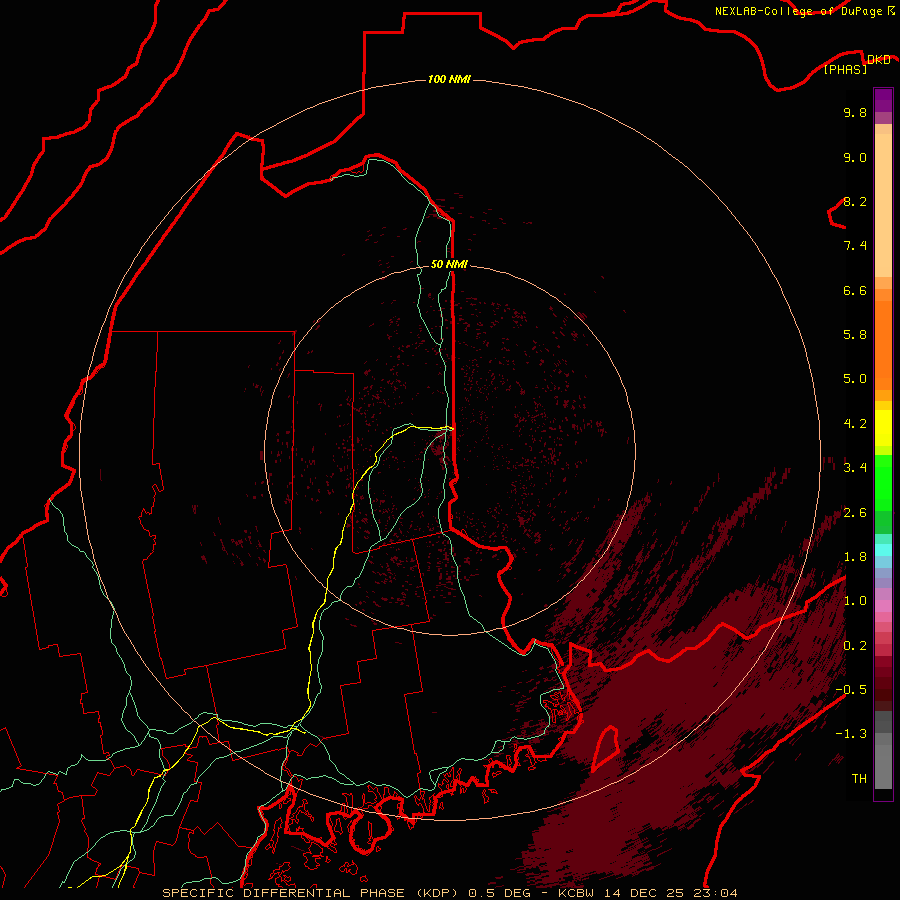Click the "50 NMI" range ring label
This screenshot has height=900, width=900.
[x=449, y=264]
